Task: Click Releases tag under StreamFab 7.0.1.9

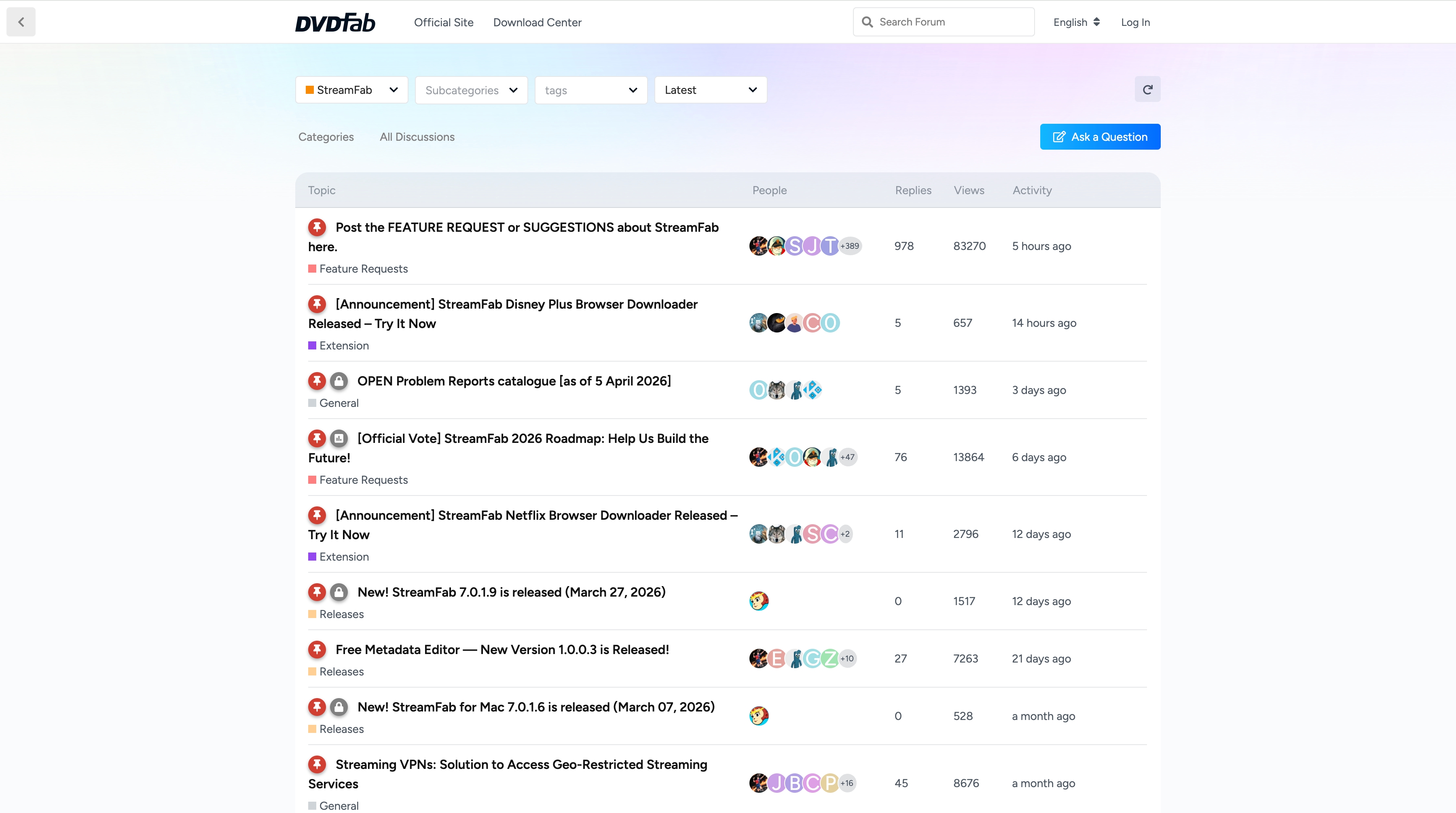Action: 336,614
